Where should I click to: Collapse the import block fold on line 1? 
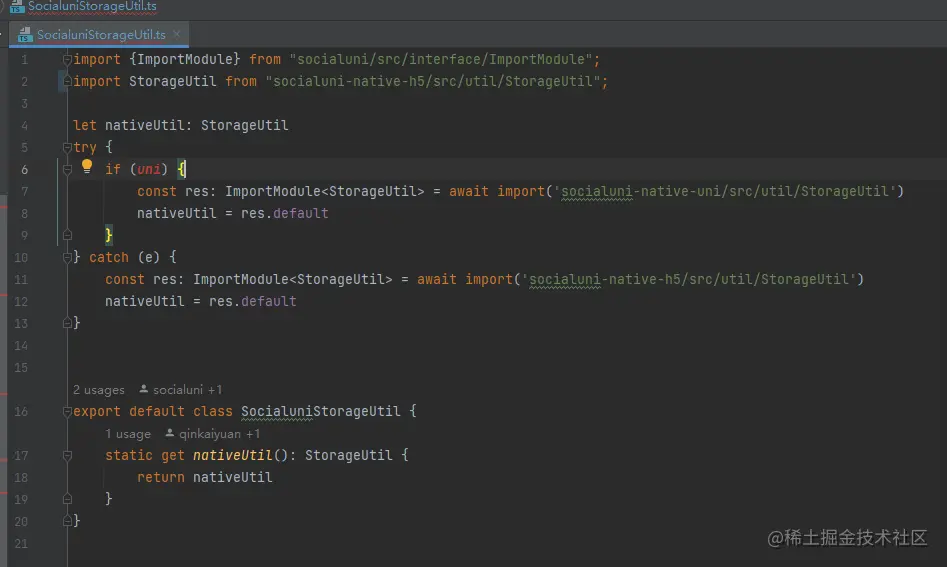tap(67, 59)
